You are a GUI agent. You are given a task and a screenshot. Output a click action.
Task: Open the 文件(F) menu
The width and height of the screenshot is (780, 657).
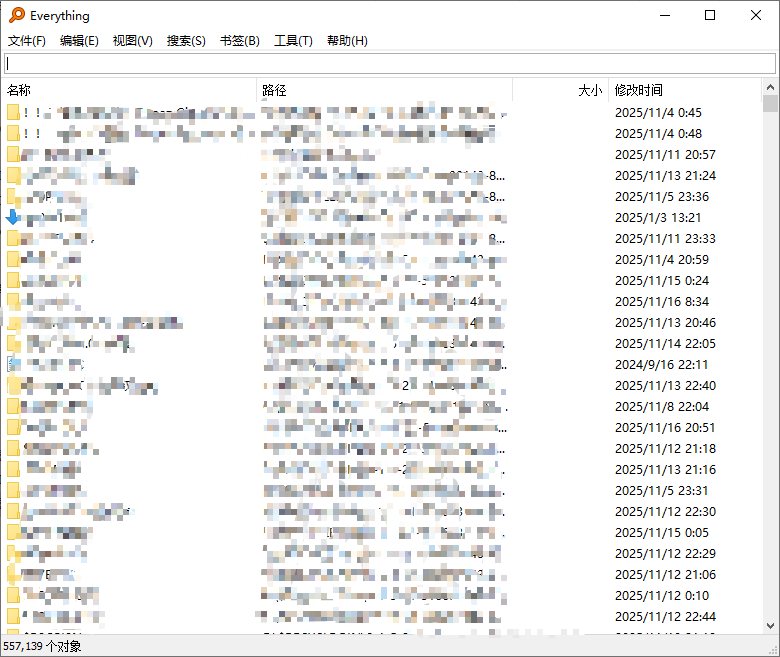tap(27, 41)
